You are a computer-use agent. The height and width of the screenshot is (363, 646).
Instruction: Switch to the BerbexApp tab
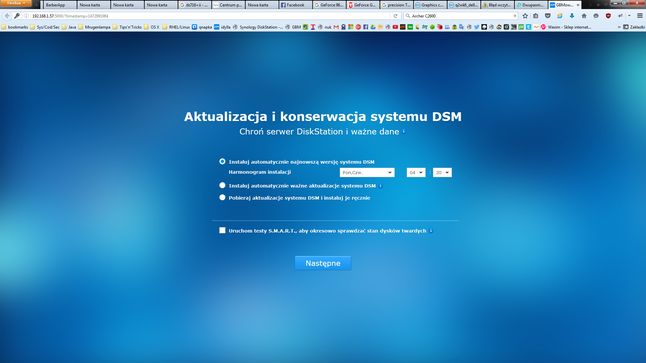point(59,5)
